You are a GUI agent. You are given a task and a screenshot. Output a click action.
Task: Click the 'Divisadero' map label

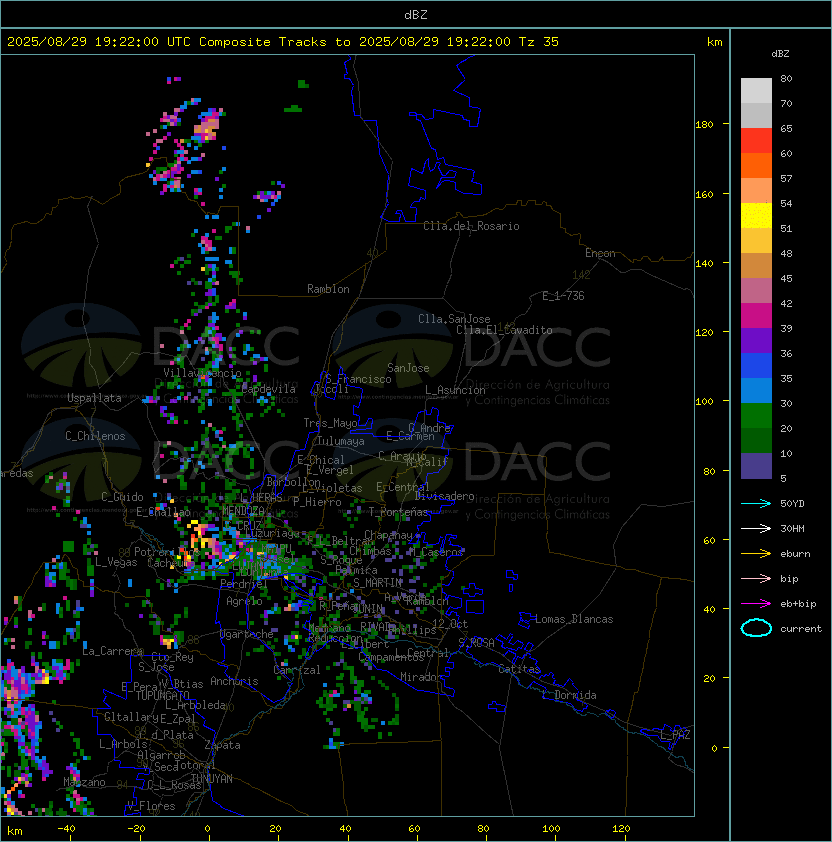[x=445, y=496]
